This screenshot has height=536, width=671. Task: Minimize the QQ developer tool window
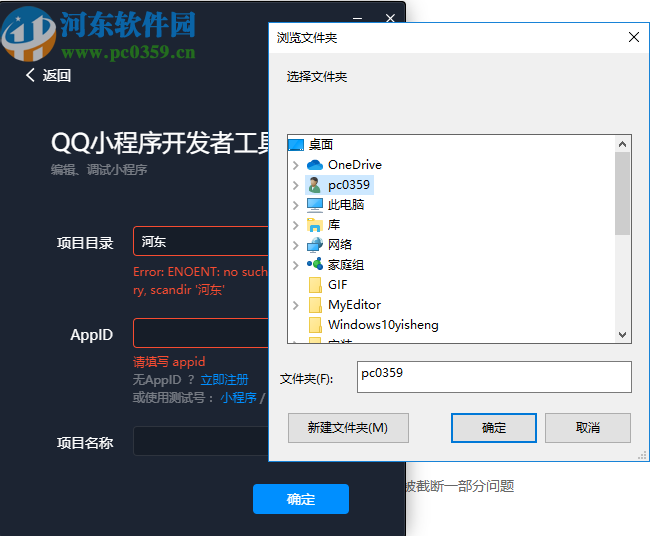(x=357, y=18)
